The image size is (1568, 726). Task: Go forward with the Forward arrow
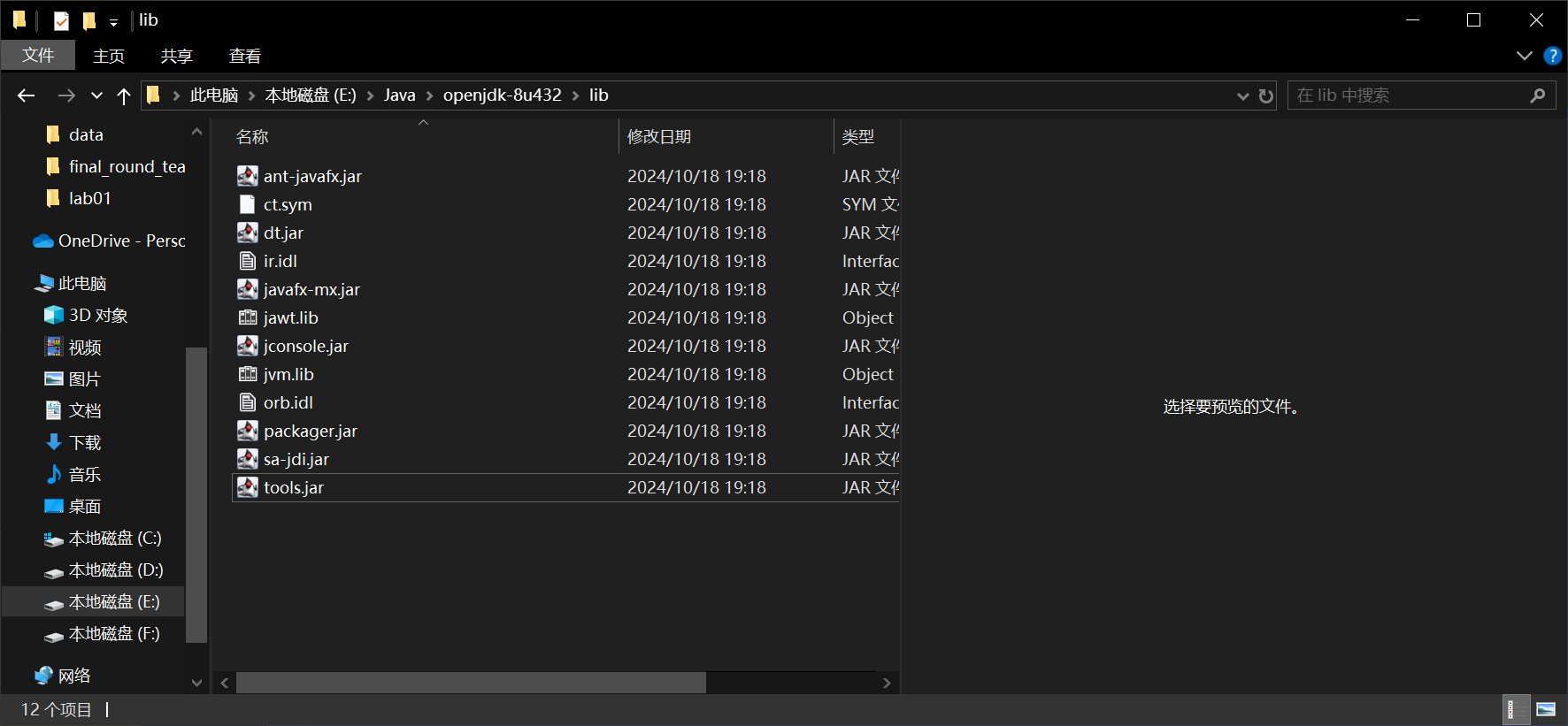click(x=65, y=96)
